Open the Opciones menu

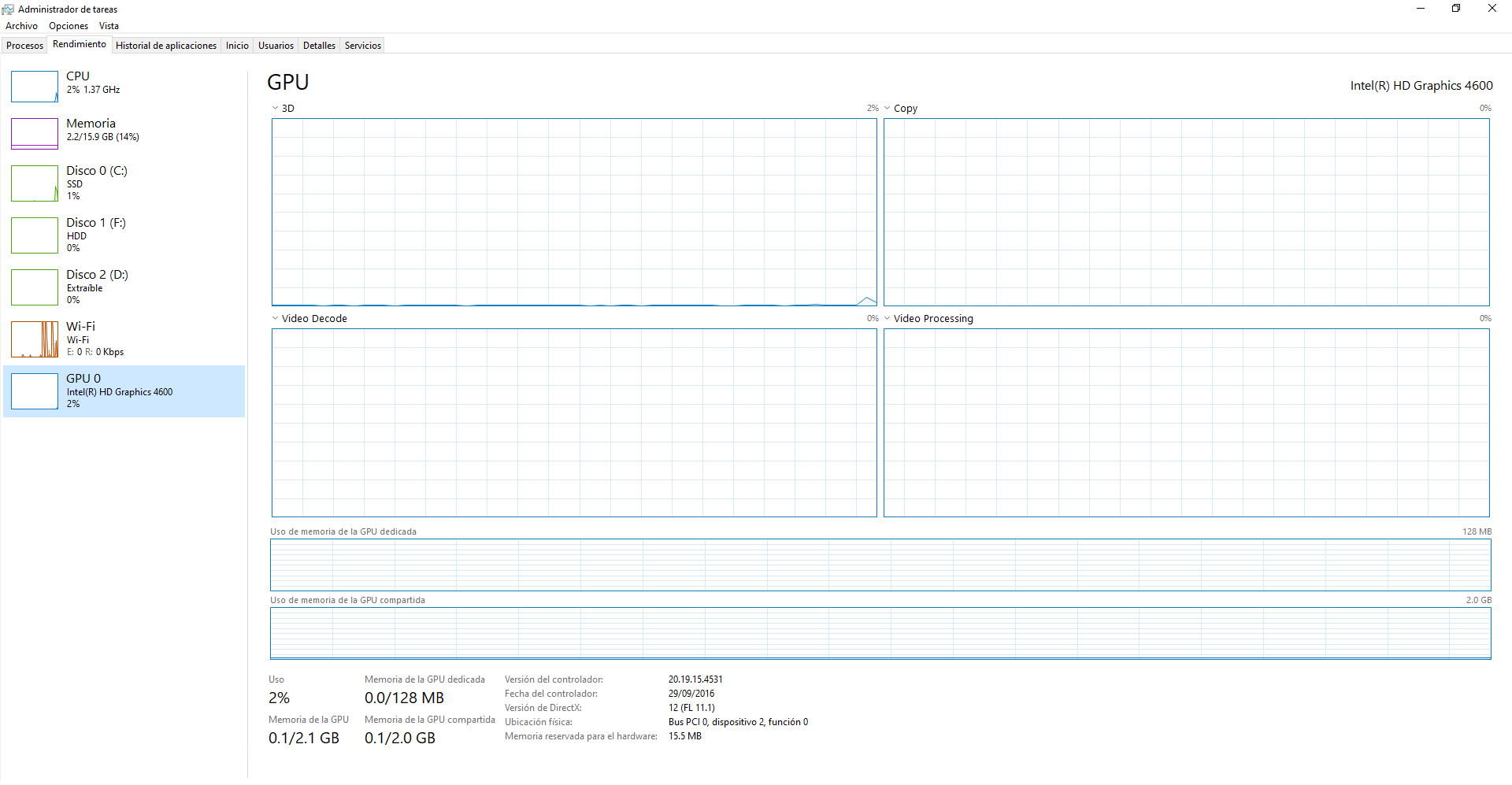pos(69,26)
